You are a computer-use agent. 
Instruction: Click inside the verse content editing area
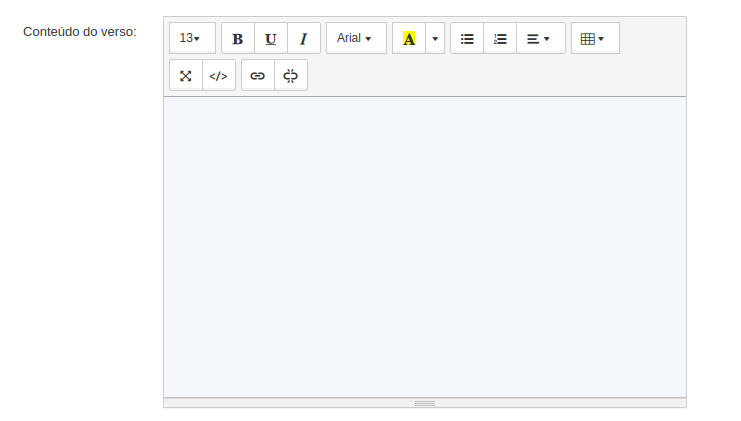pos(425,247)
